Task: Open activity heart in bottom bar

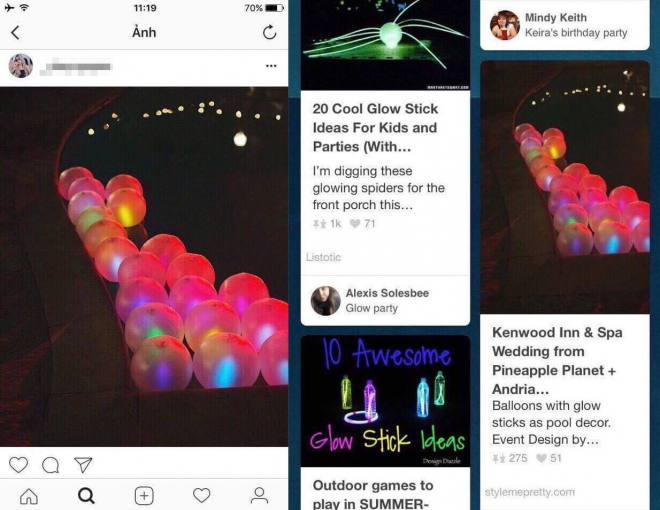Action: [x=202, y=495]
